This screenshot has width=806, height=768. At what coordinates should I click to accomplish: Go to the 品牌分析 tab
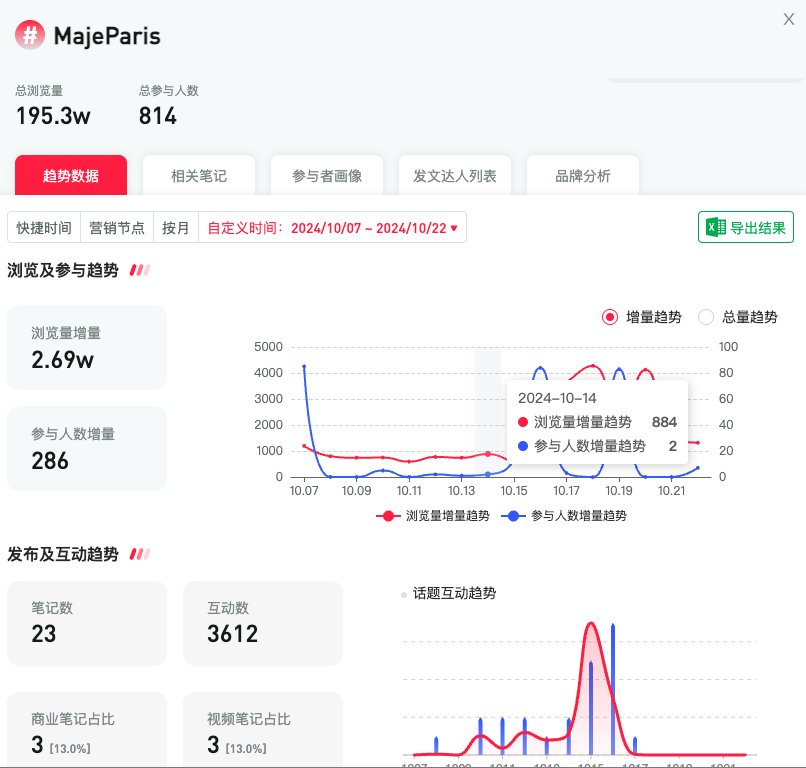583,175
